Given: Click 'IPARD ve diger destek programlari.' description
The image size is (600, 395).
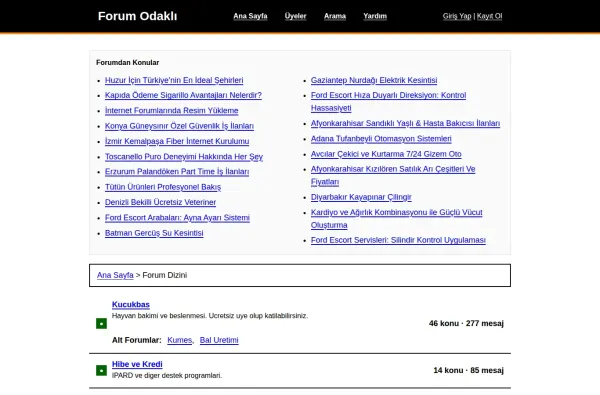Looking at the screenshot, I should pyautogui.click(x=167, y=375).
